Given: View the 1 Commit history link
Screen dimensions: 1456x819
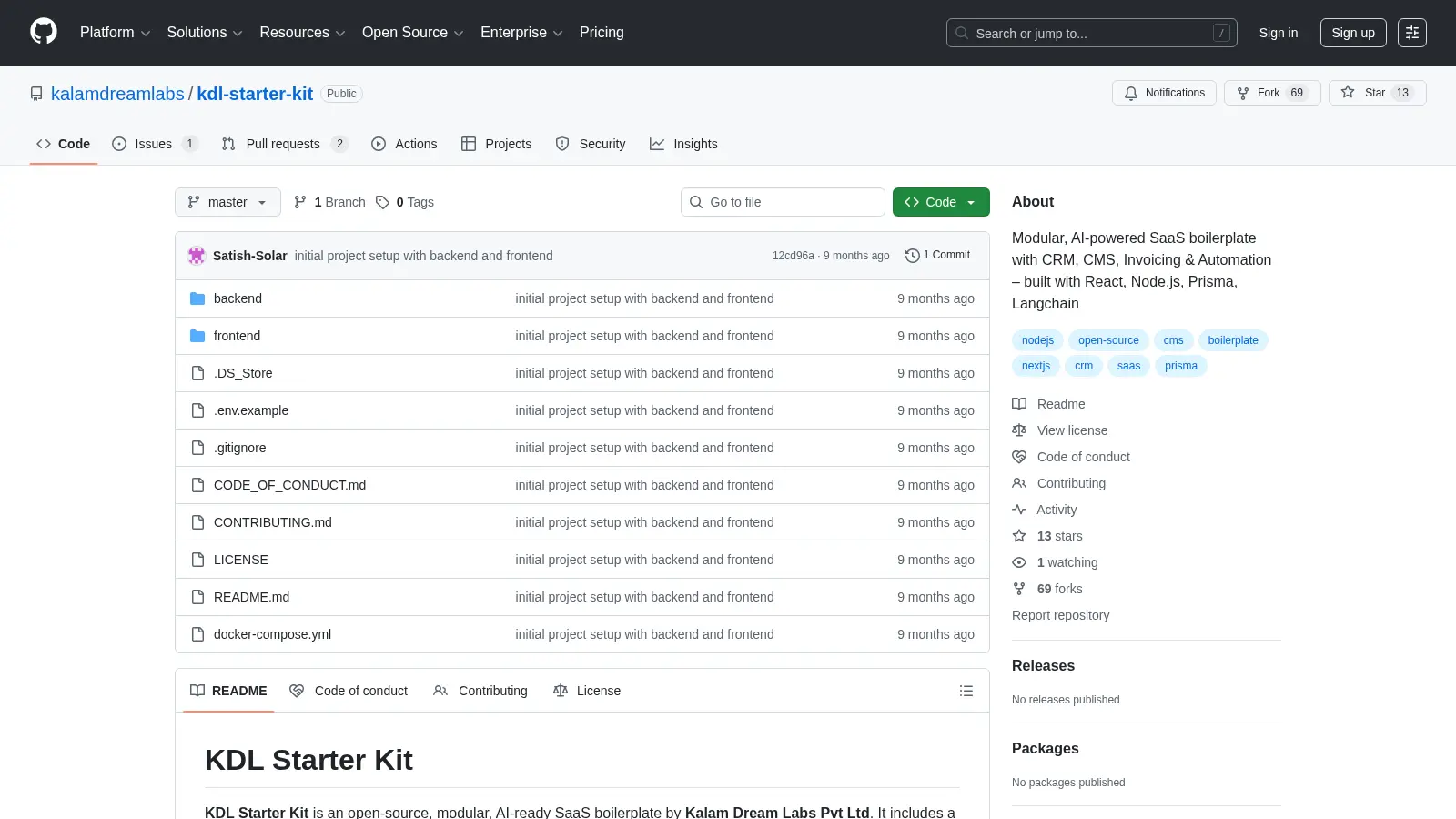Looking at the screenshot, I should pos(938,256).
